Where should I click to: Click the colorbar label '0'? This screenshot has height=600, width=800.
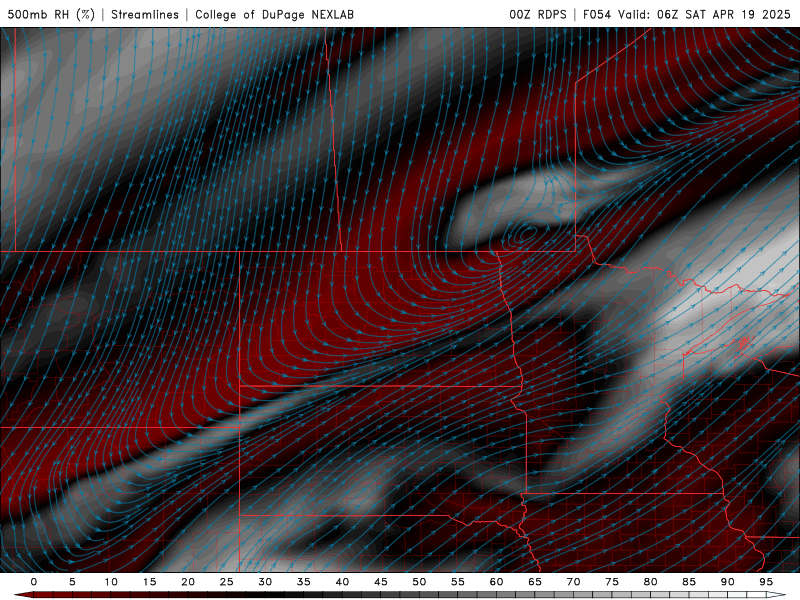point(34,582)
